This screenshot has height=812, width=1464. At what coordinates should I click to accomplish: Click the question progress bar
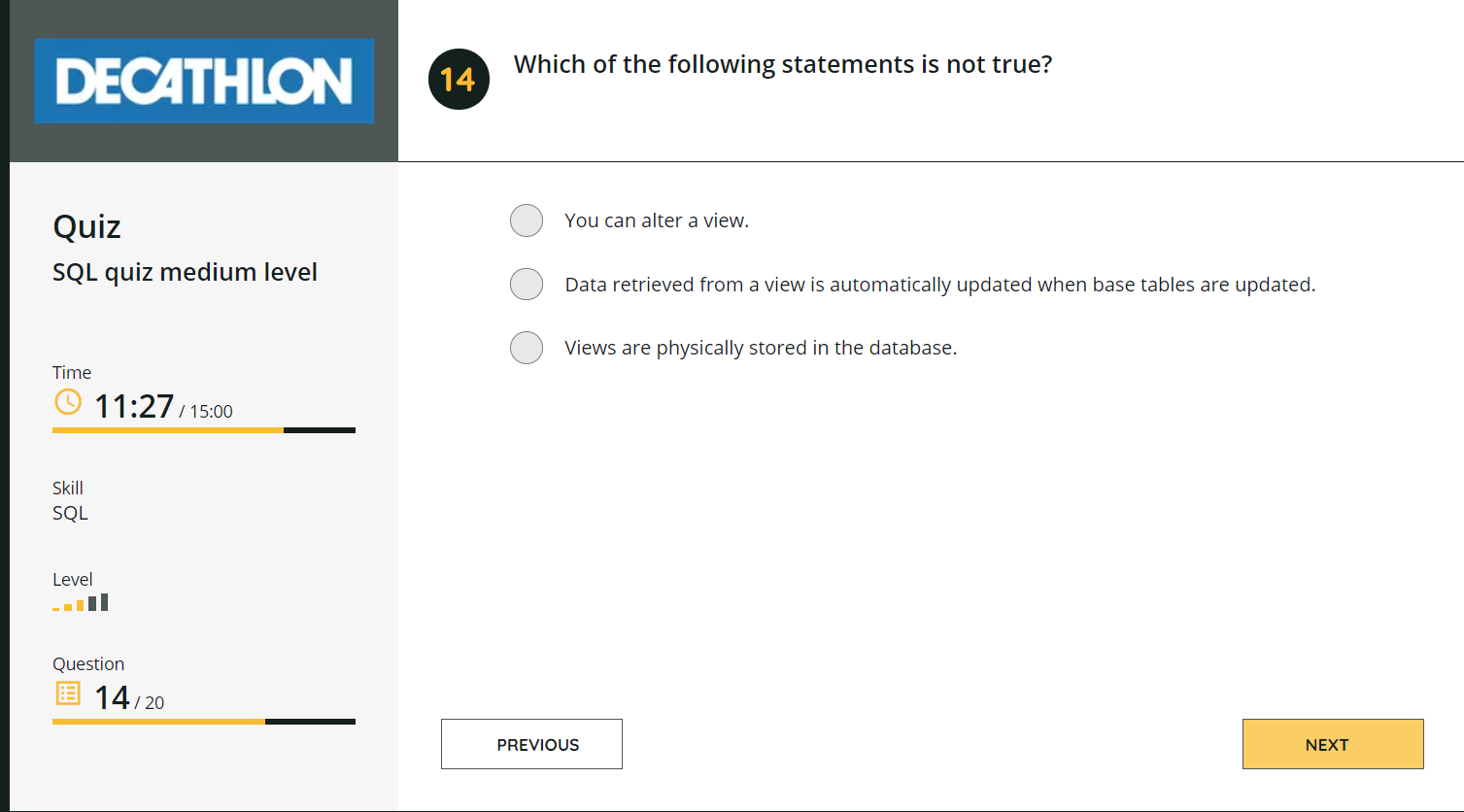pyautogui.click(x=204, y=722)
